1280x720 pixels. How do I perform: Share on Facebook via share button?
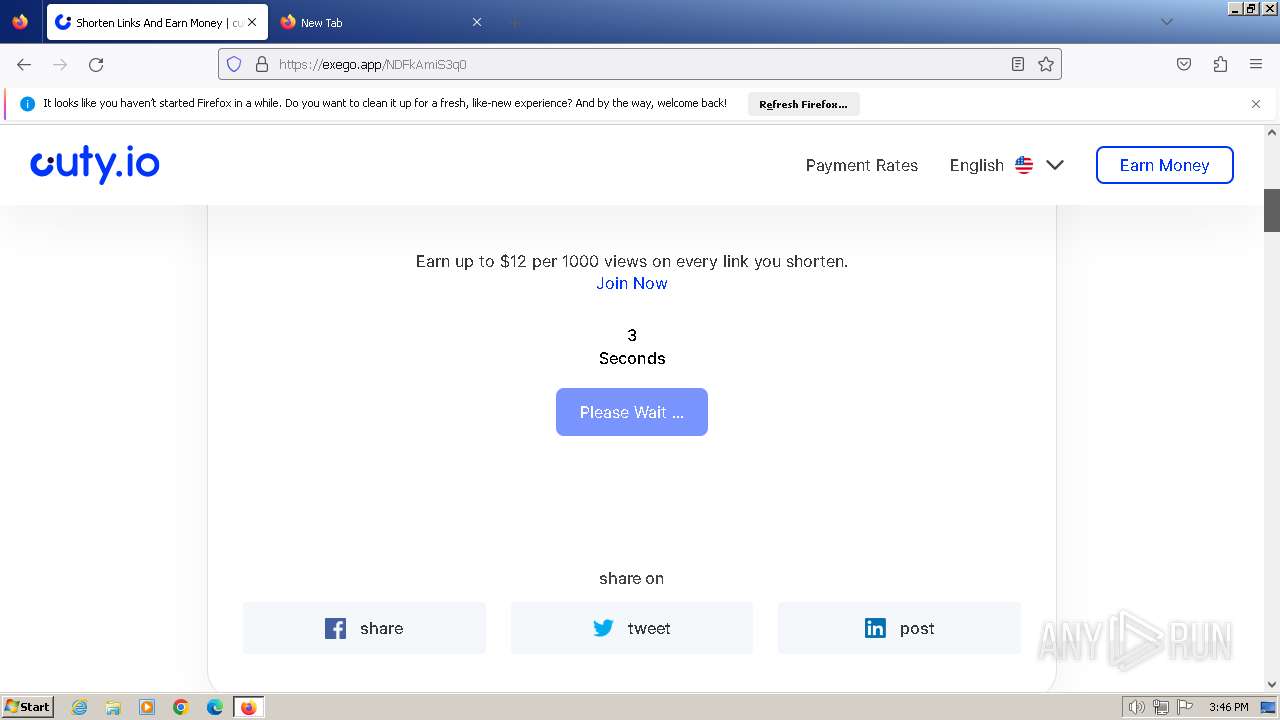point(364,628)
